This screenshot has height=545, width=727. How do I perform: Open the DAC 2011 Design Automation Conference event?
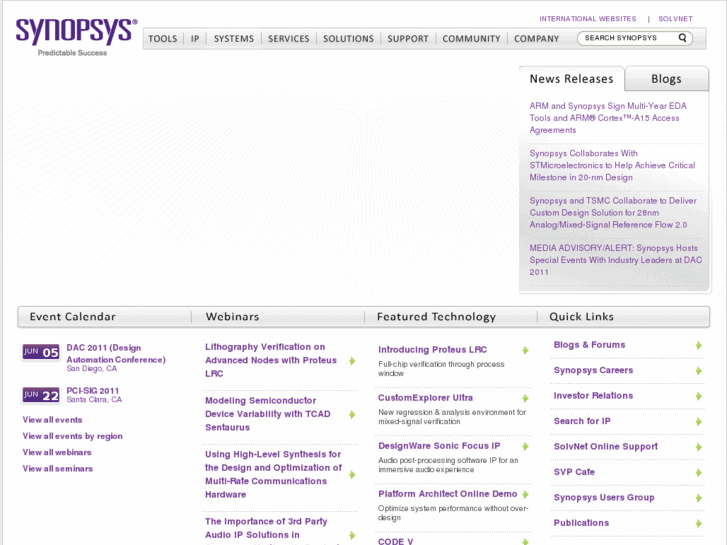coord(116,354)
